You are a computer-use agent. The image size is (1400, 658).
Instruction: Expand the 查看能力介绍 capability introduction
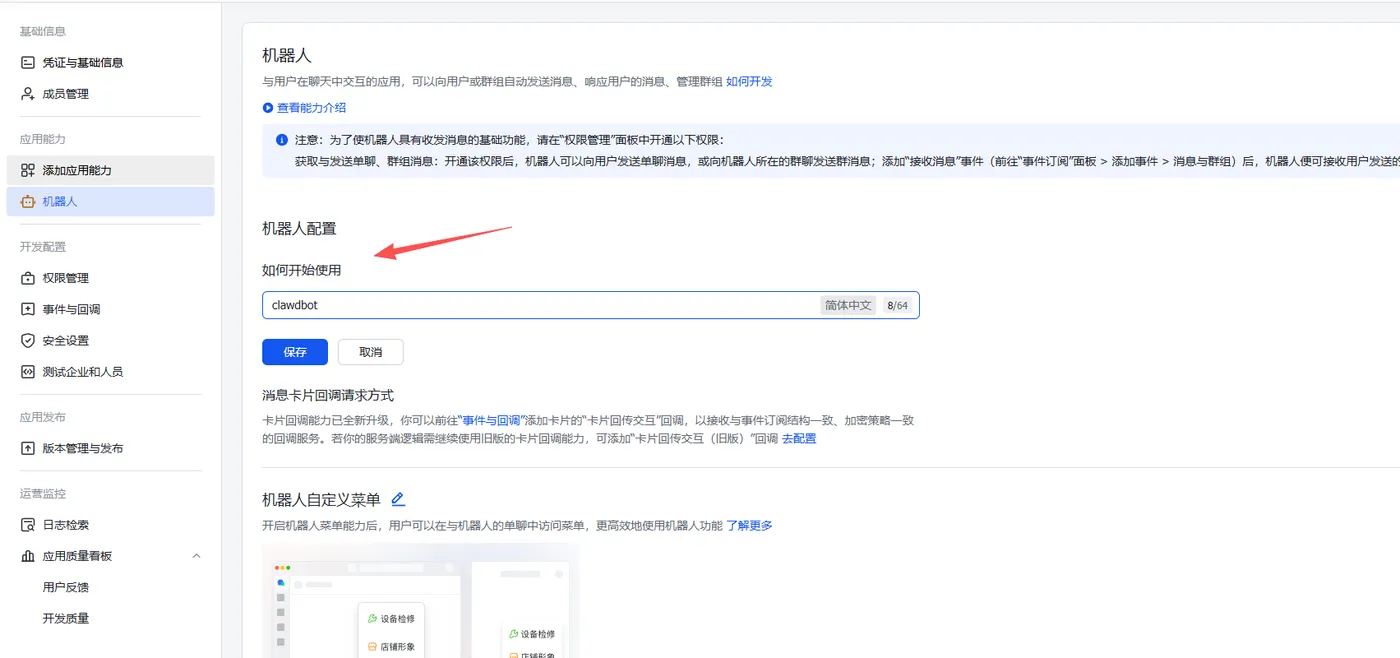312,107
